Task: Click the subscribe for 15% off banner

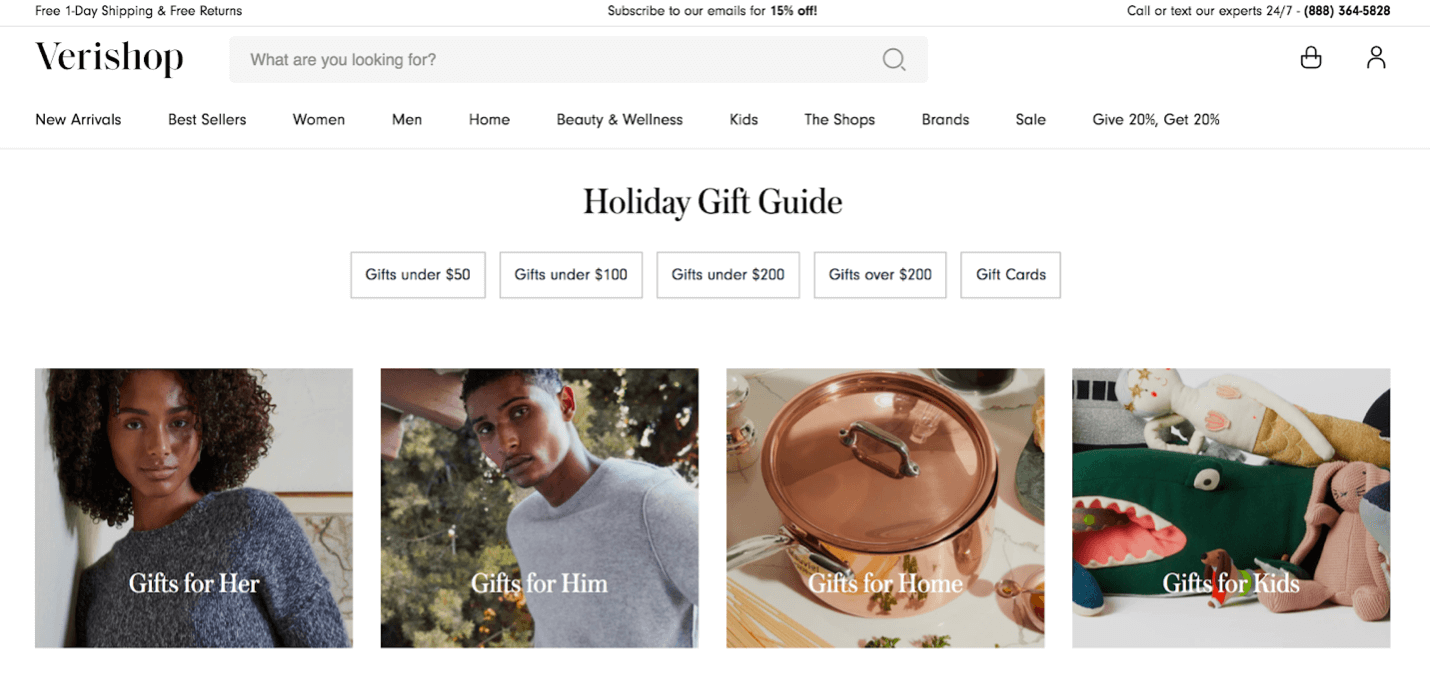Action: click(711, 11)
